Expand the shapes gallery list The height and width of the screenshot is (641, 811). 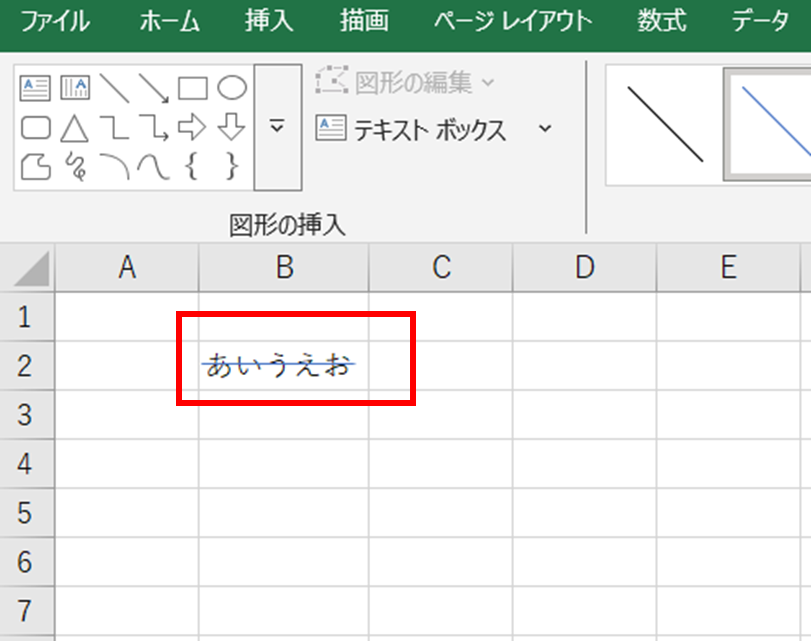(x=277, y=127)
